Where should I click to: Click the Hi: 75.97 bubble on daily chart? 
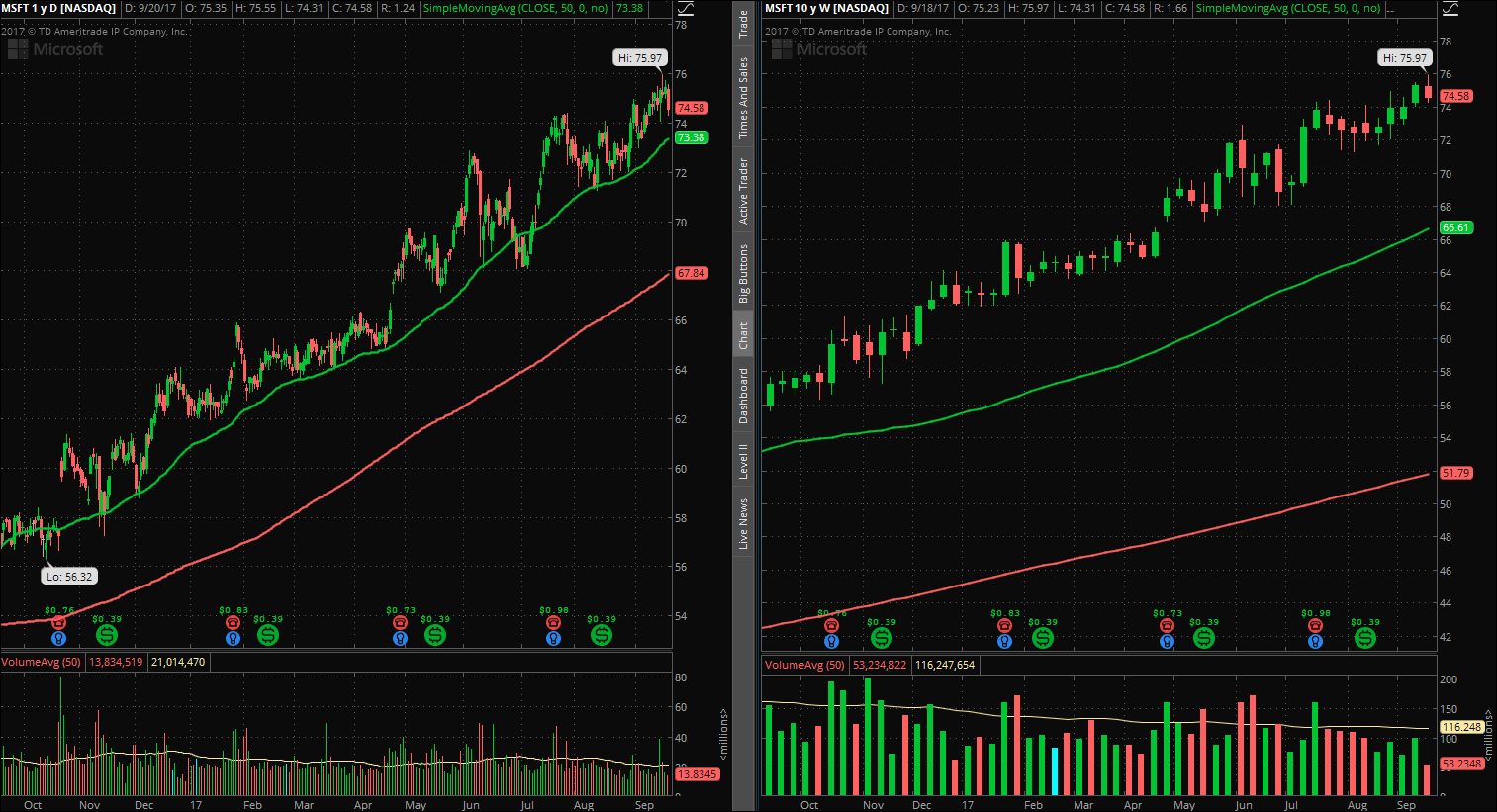tap(640, 58)
